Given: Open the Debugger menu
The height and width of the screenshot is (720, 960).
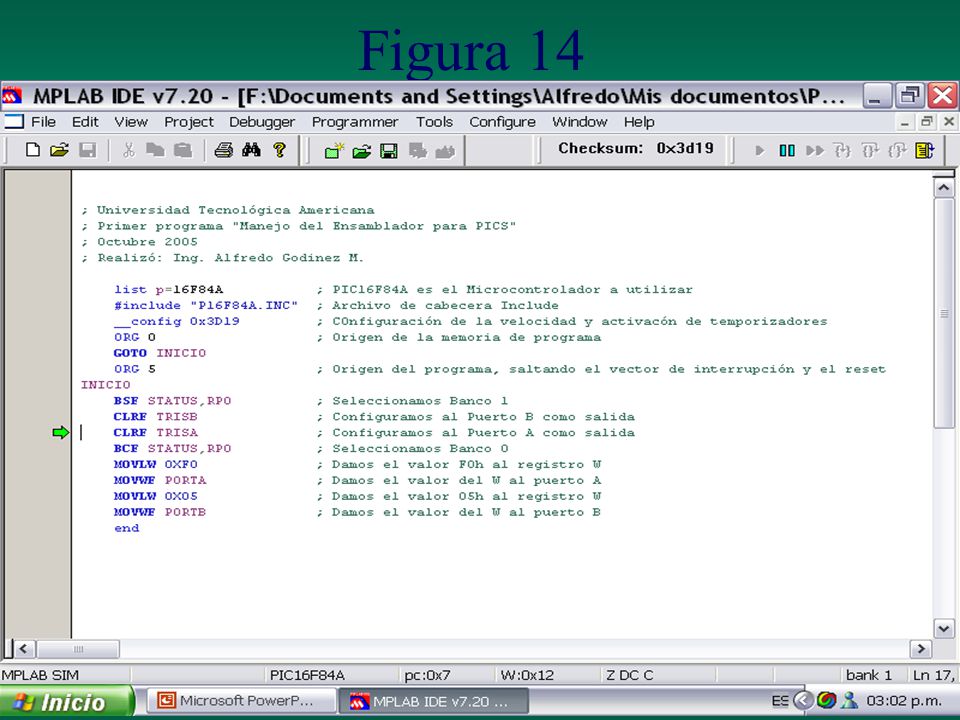Looking at the screenshot, I should [262, 122].
